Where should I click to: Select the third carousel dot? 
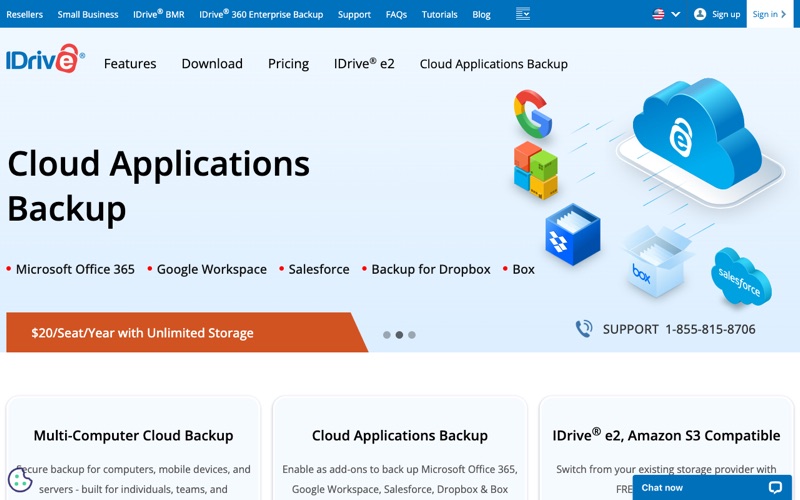pyautogui.click(x=412, y=335)
